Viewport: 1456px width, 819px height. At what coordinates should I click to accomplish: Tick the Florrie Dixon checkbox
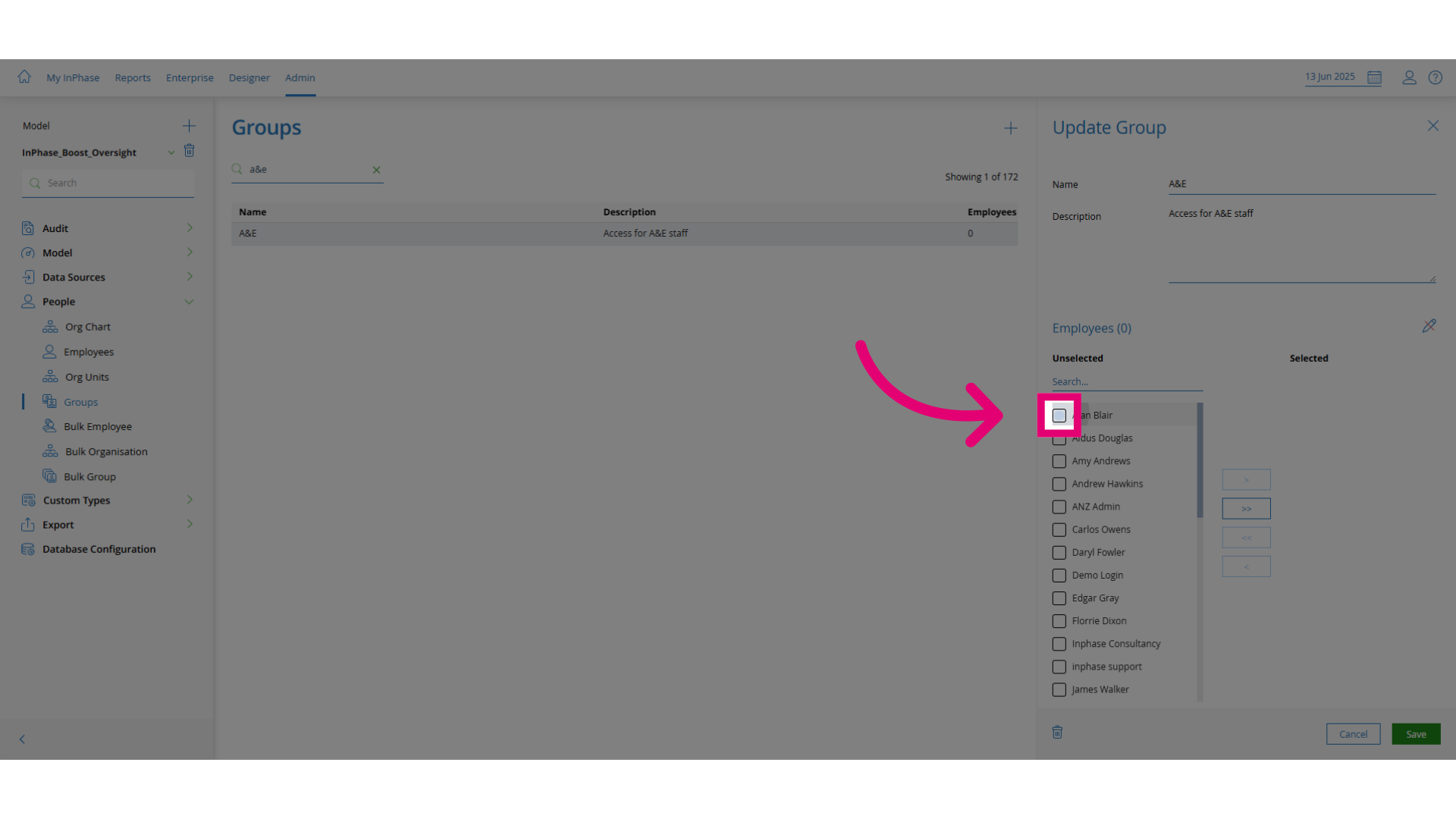(x=1059, y=621)
